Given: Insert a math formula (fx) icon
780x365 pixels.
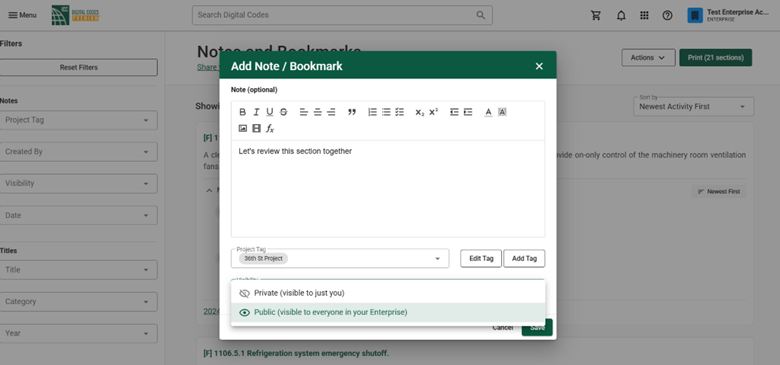Looking at the screenshot, I should pos(270,129).
